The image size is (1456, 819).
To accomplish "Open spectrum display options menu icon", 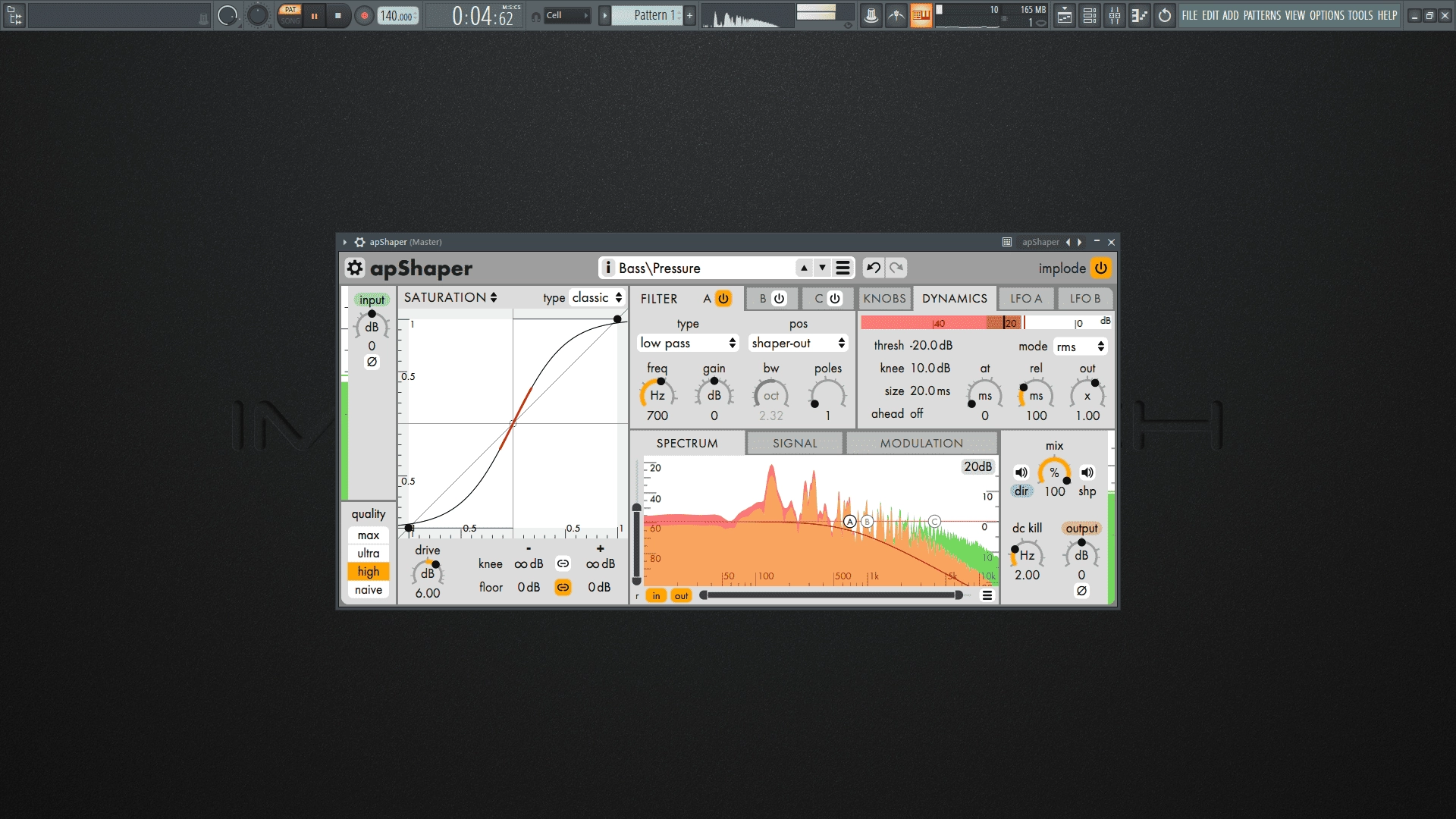I will pos(987,595).
